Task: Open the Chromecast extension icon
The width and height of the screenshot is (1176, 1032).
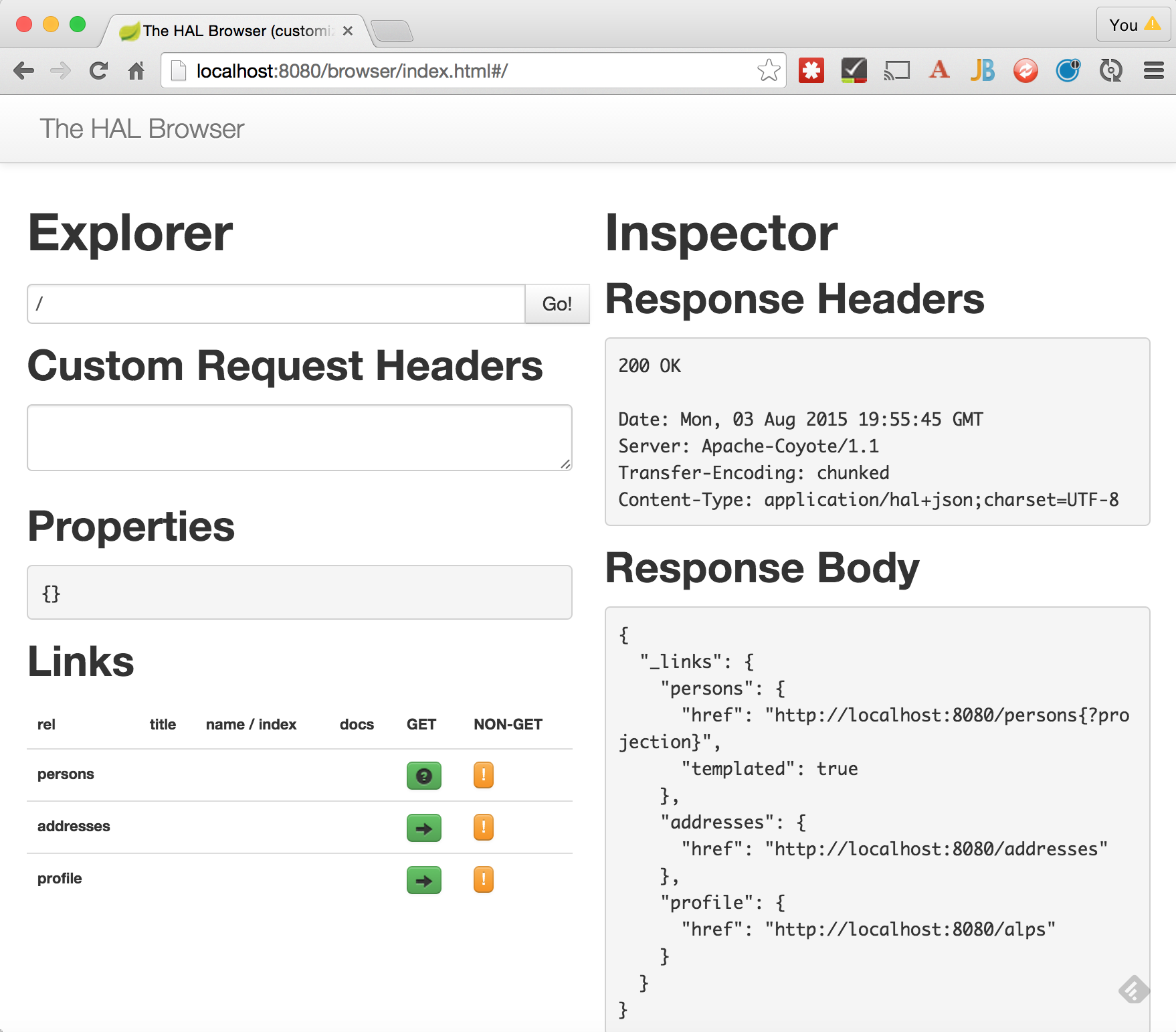Action: [x=896, y=70]
